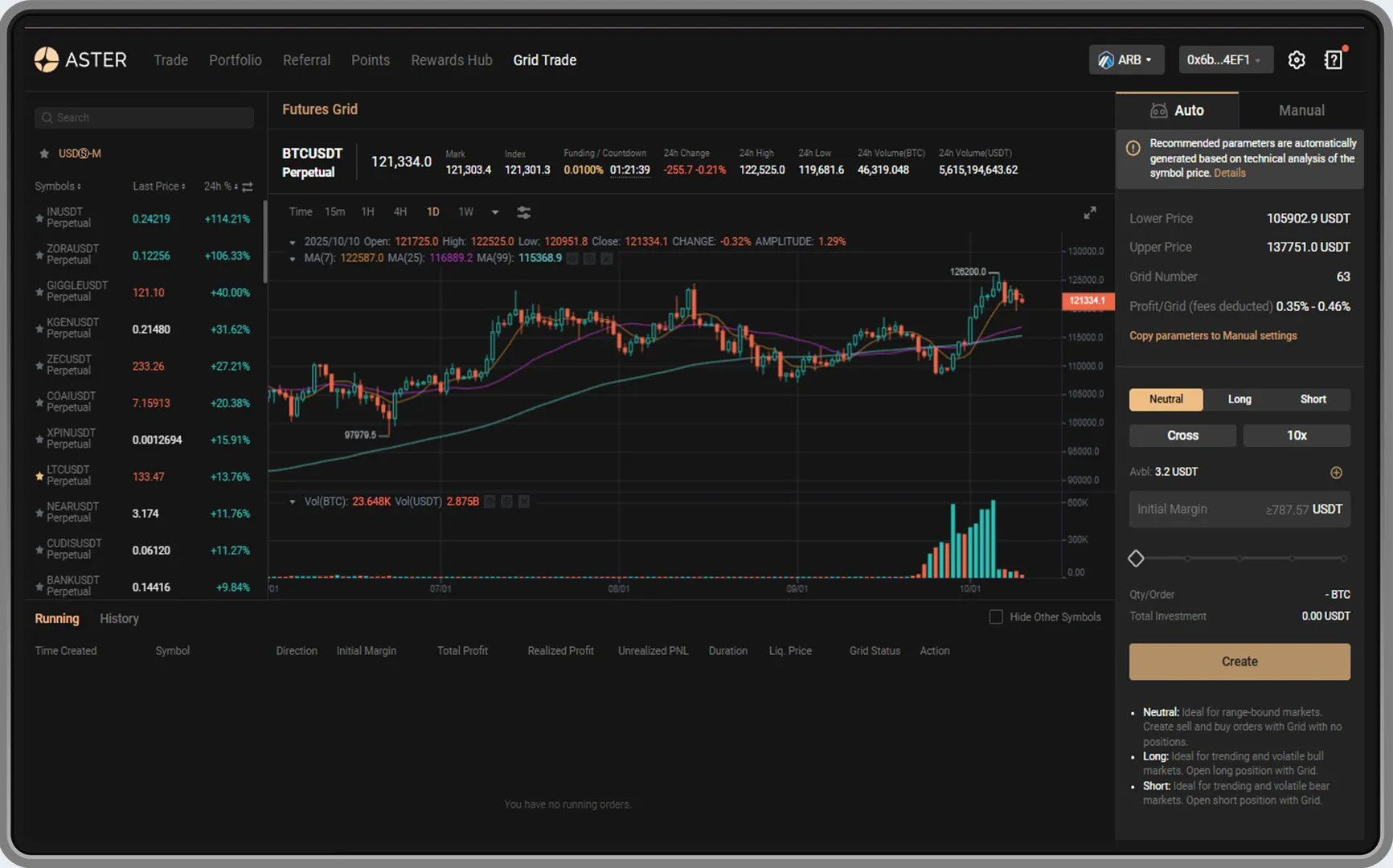Select Long grid direction

click(x=1239, y=399)
